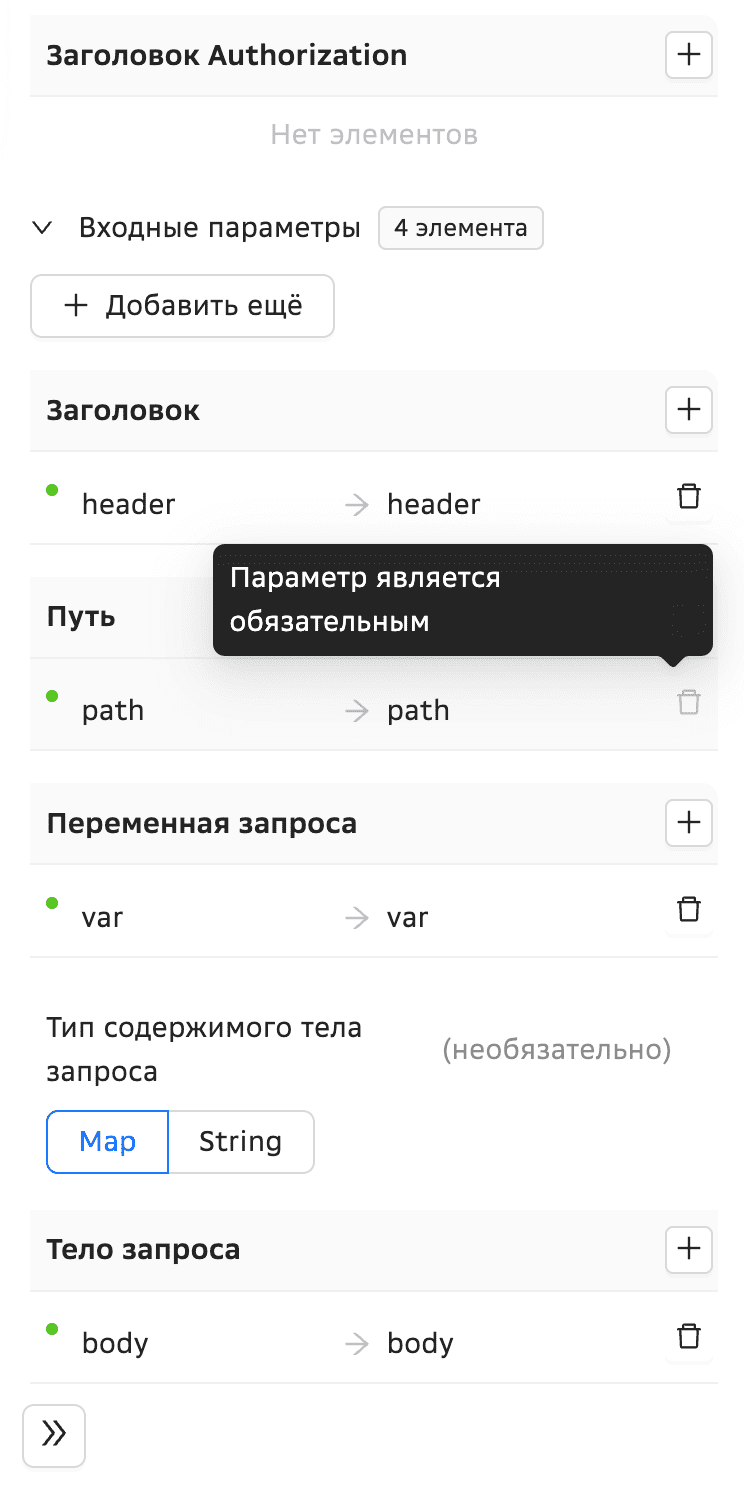Click the green status dot next to var
The image size is (744, 1504).
51,902
